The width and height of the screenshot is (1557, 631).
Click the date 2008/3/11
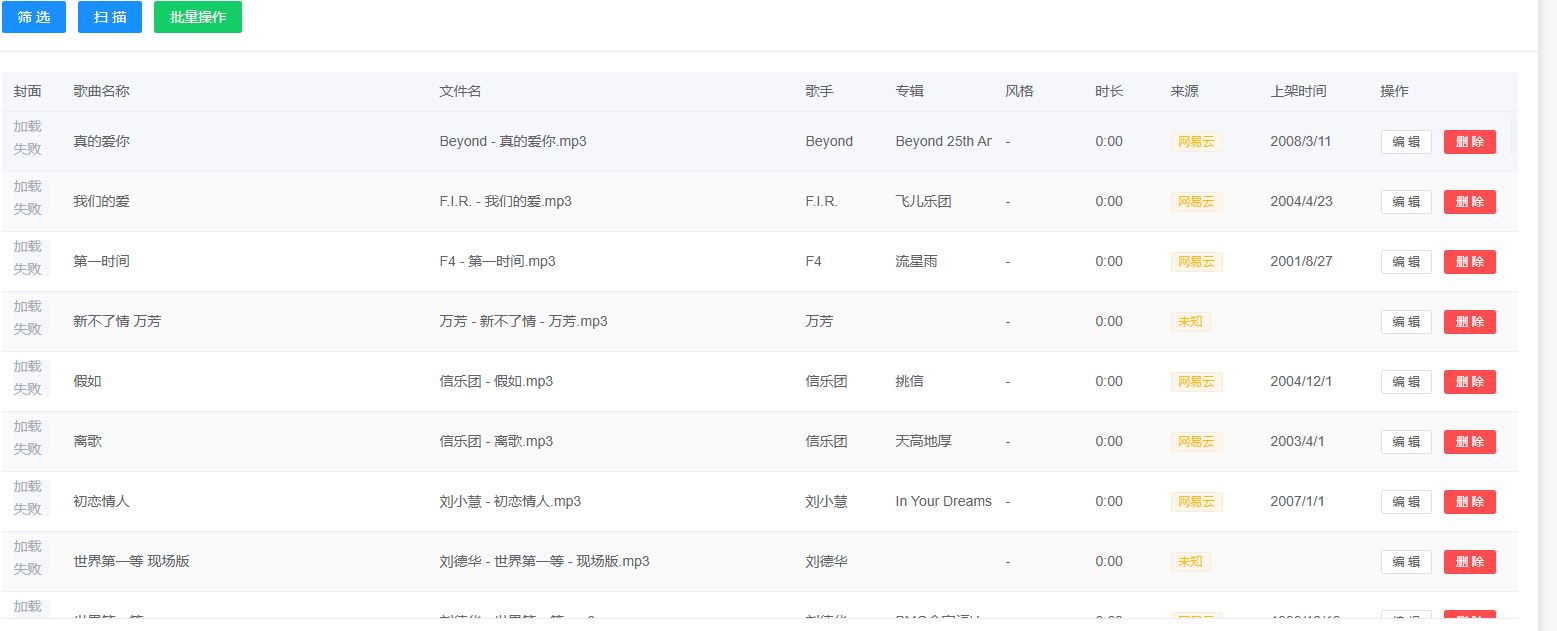pyautogui.click(x=1300, y=141)
